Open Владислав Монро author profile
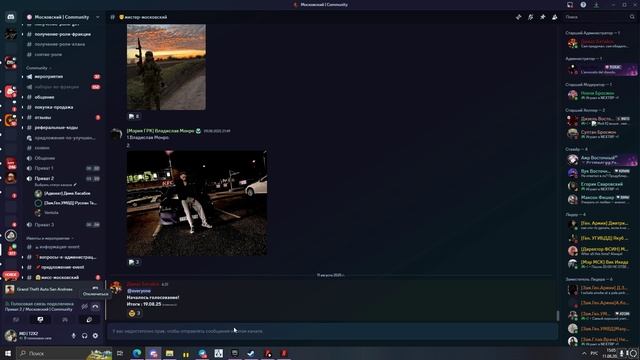 click(x=160, y=131)
